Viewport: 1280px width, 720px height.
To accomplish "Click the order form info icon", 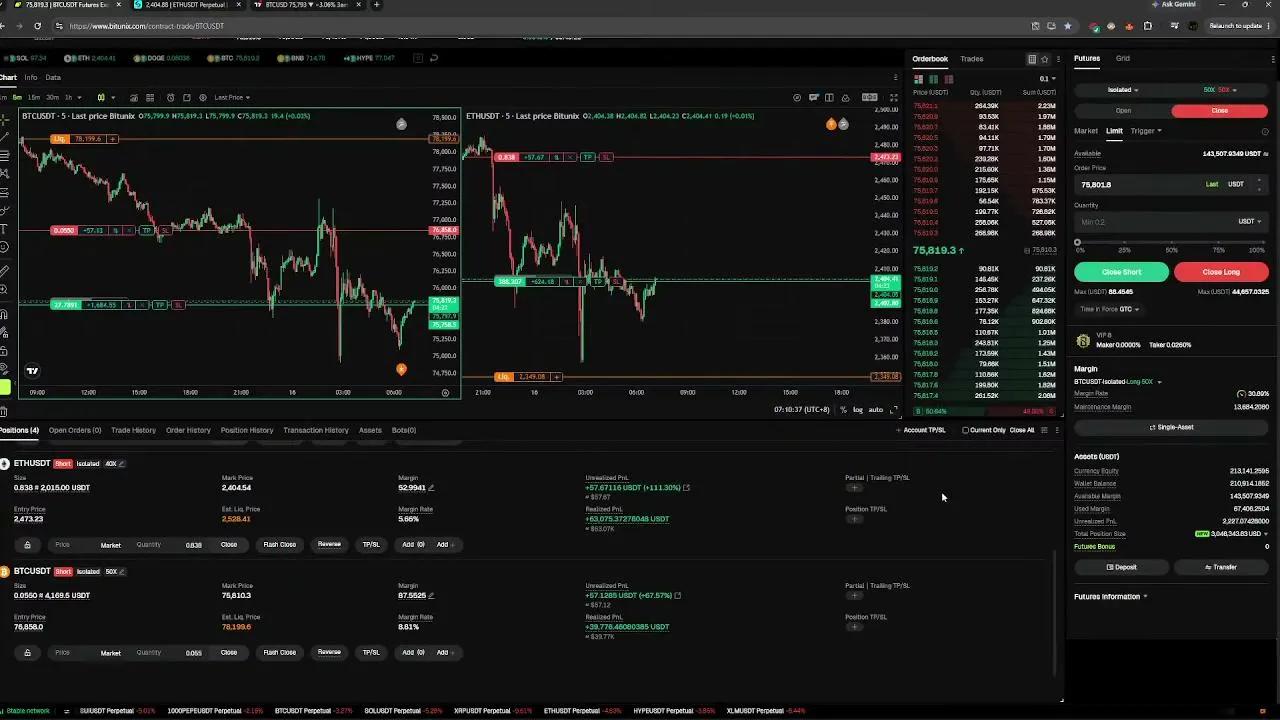I will tap(1265, 131).
